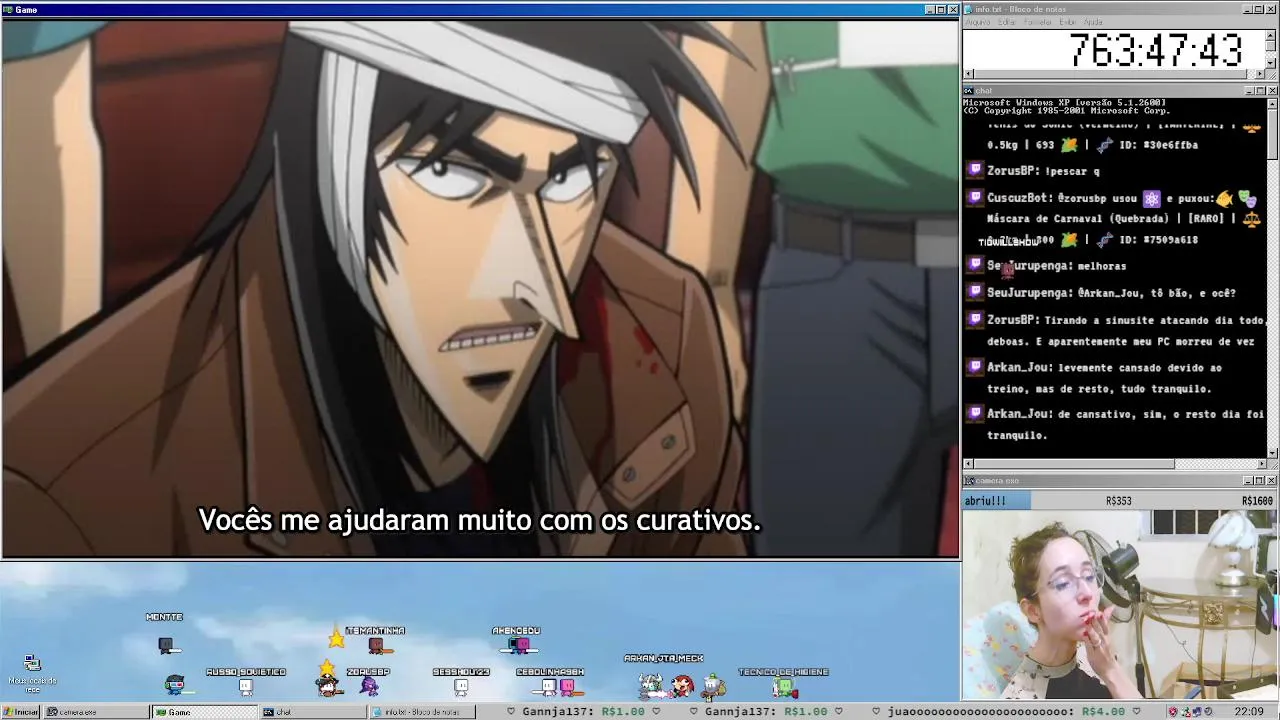1280x720 pixels.
Task: Open Exibir menu in Bloco de notas
Action: point(1068,22)
